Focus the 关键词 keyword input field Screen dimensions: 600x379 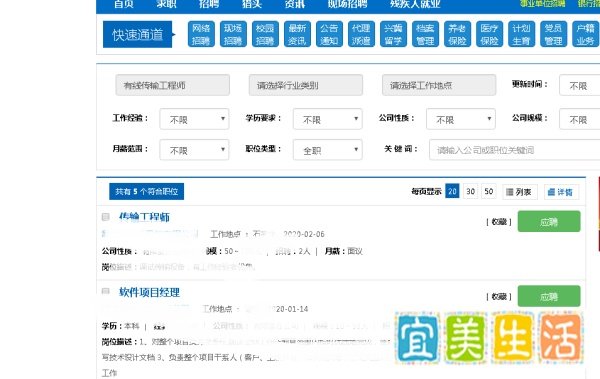click(514, 150)
